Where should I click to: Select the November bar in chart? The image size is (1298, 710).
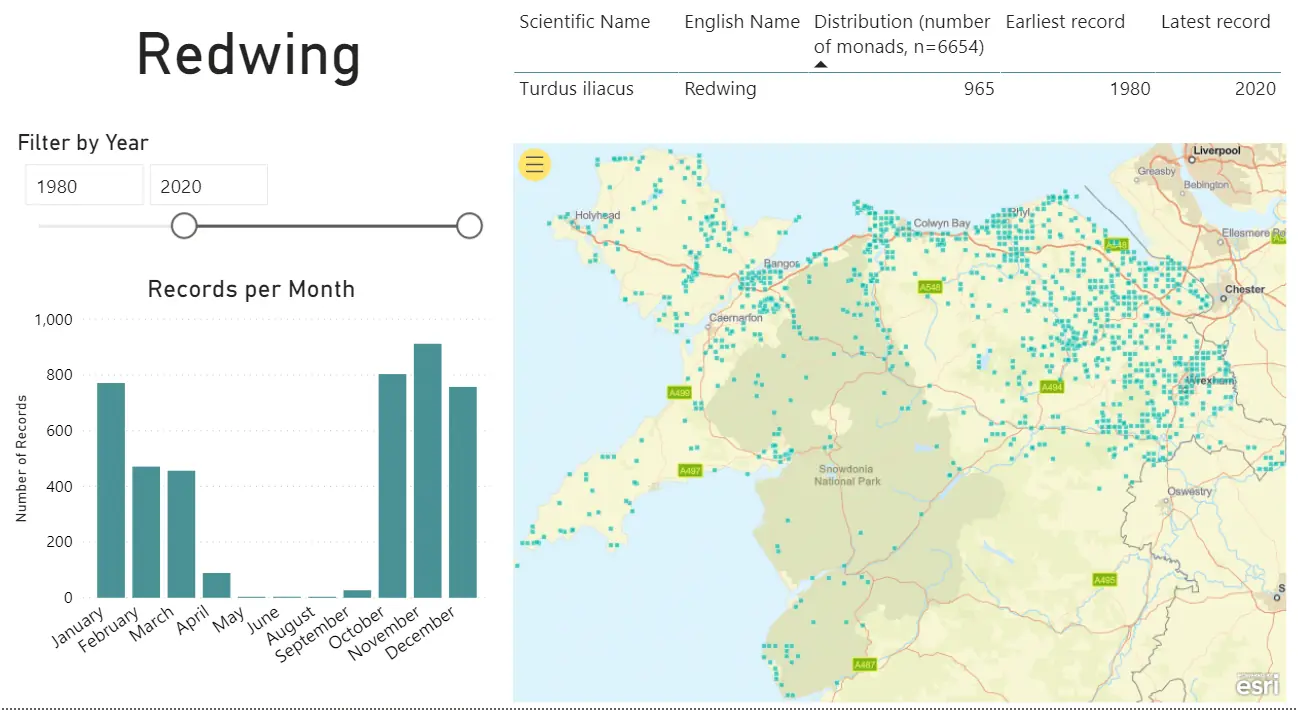[428, 470]
